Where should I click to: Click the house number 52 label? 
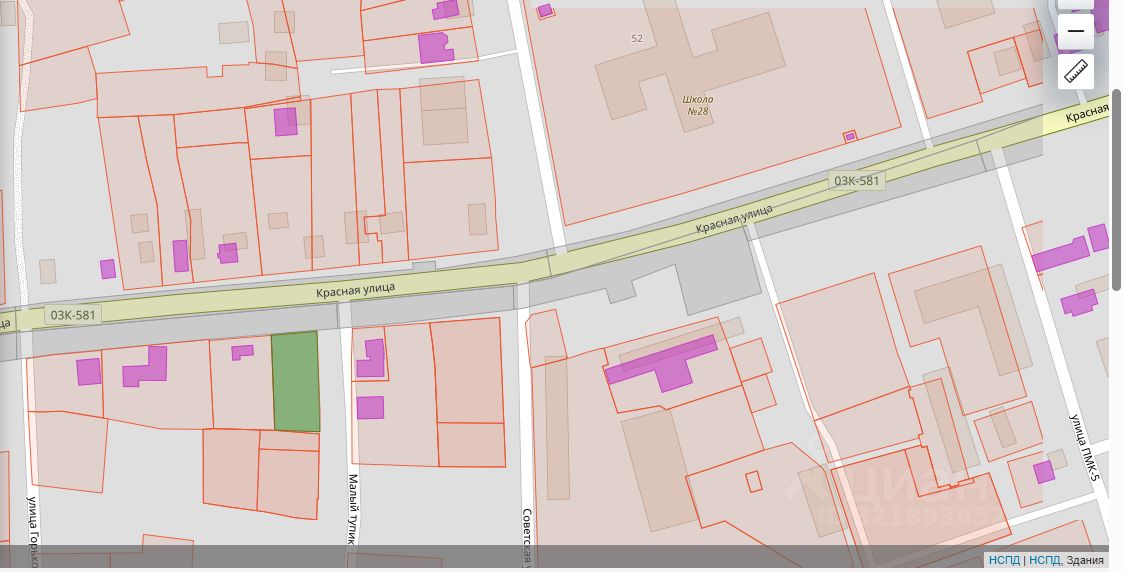[637, 39]
